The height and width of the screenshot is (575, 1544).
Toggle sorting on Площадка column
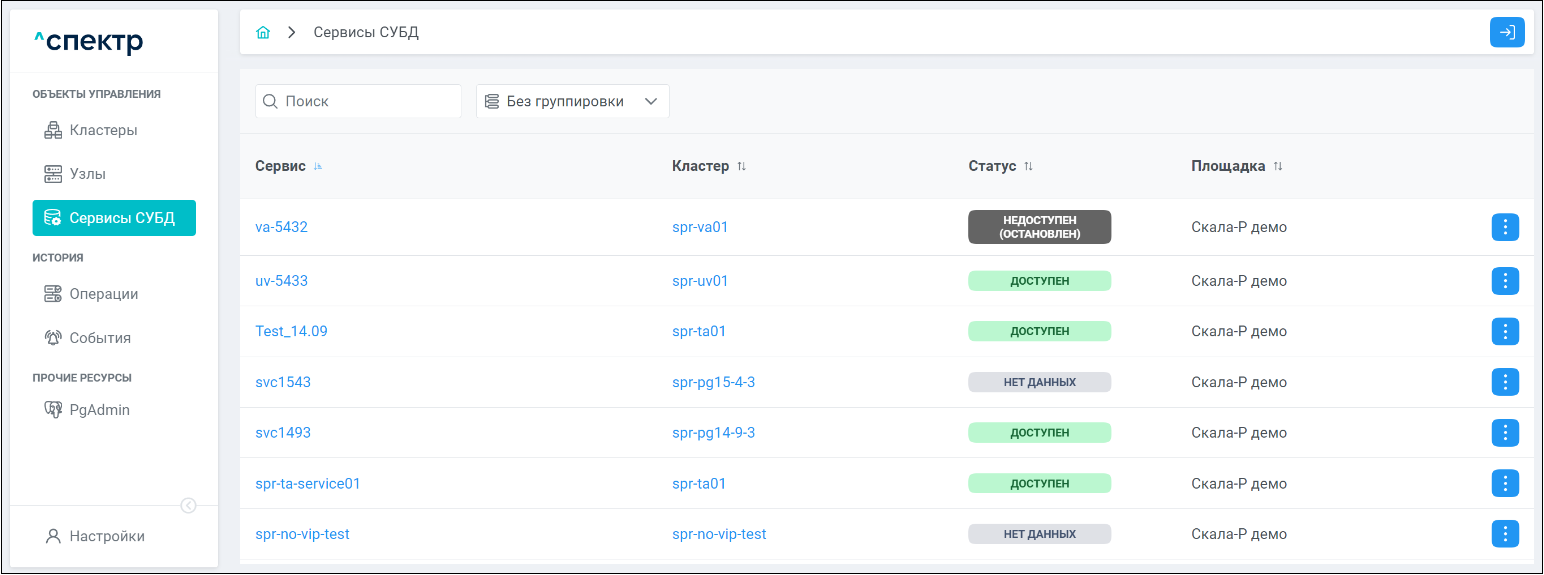[1278, 167]
